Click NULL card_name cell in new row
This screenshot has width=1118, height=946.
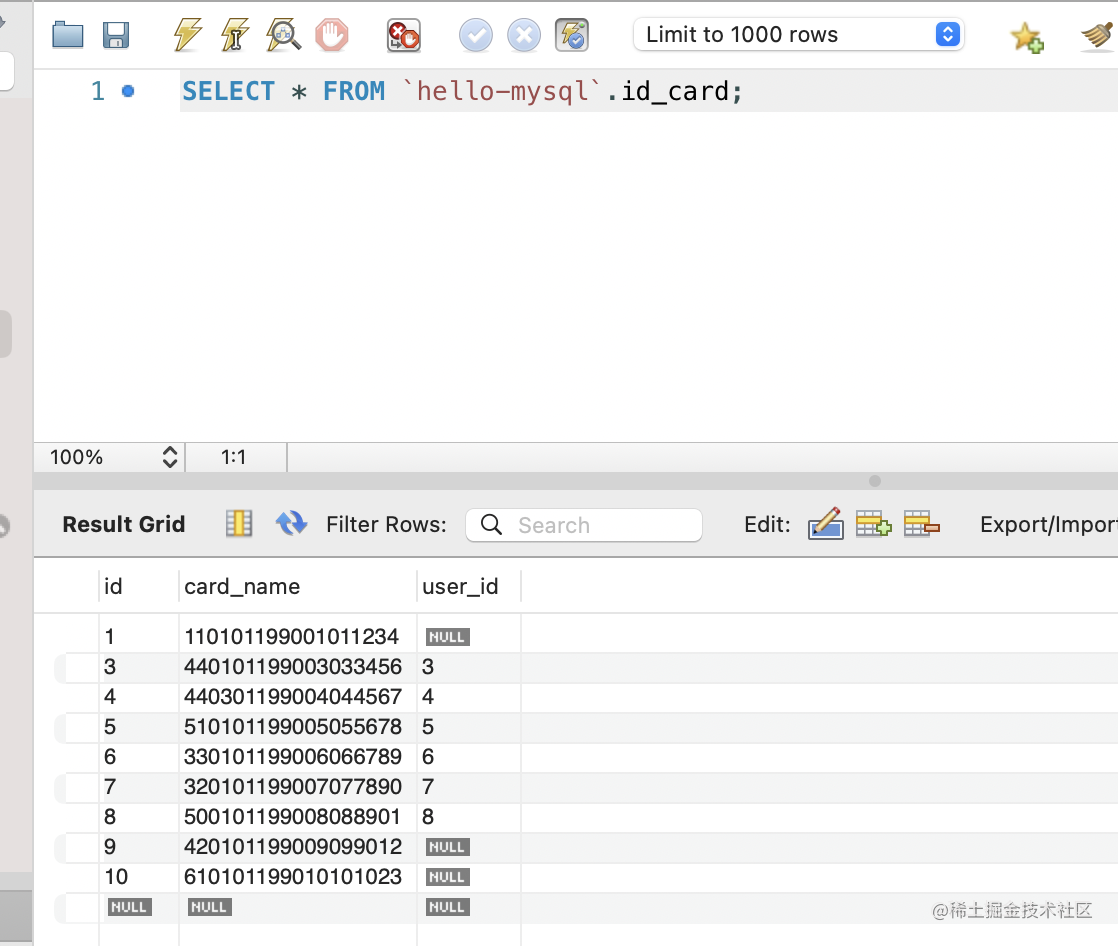[x=209, y=907]
